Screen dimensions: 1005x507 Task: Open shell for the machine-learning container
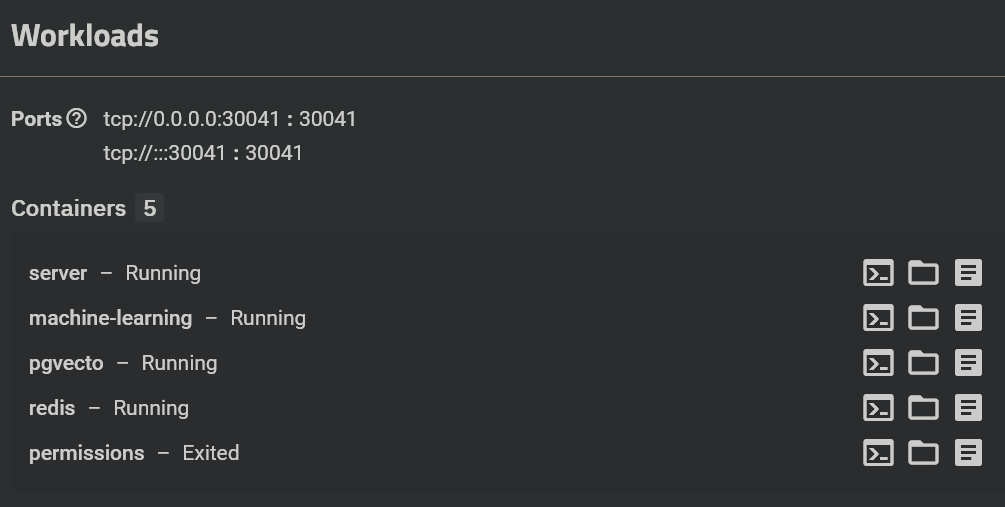pos(878,318)
